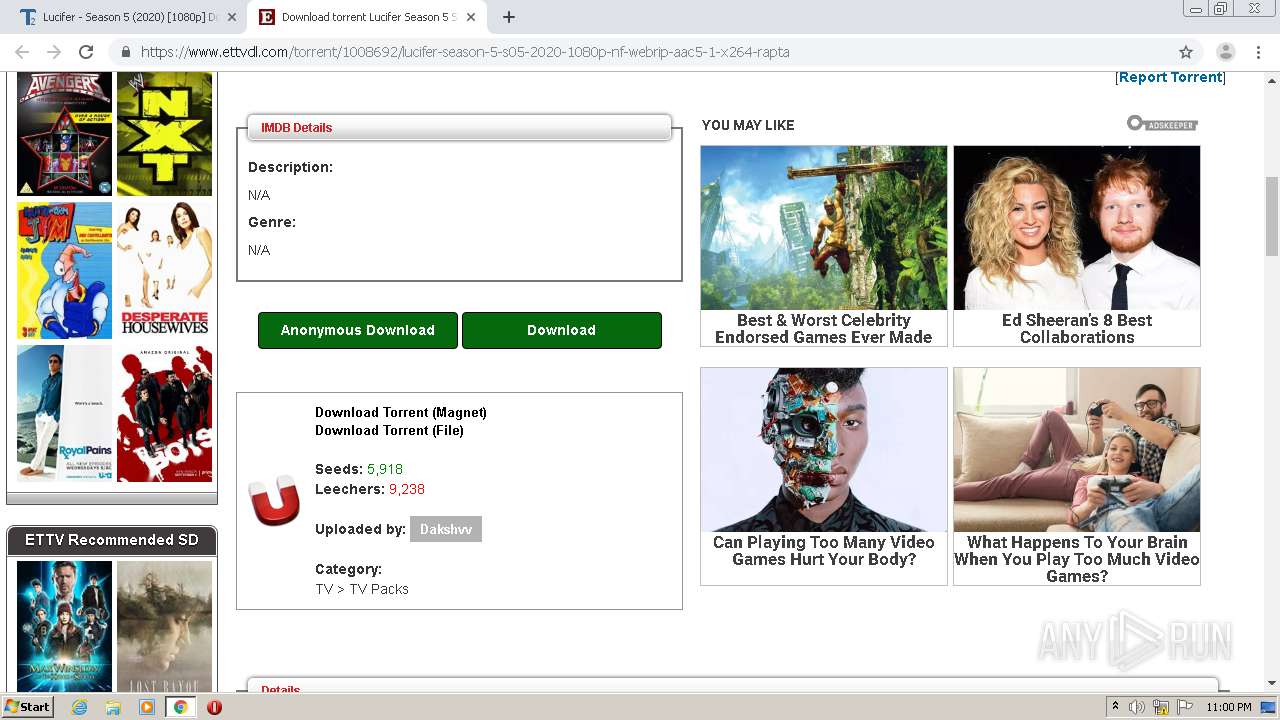Open the half-robot face ad image

click(x=824, y=450)
